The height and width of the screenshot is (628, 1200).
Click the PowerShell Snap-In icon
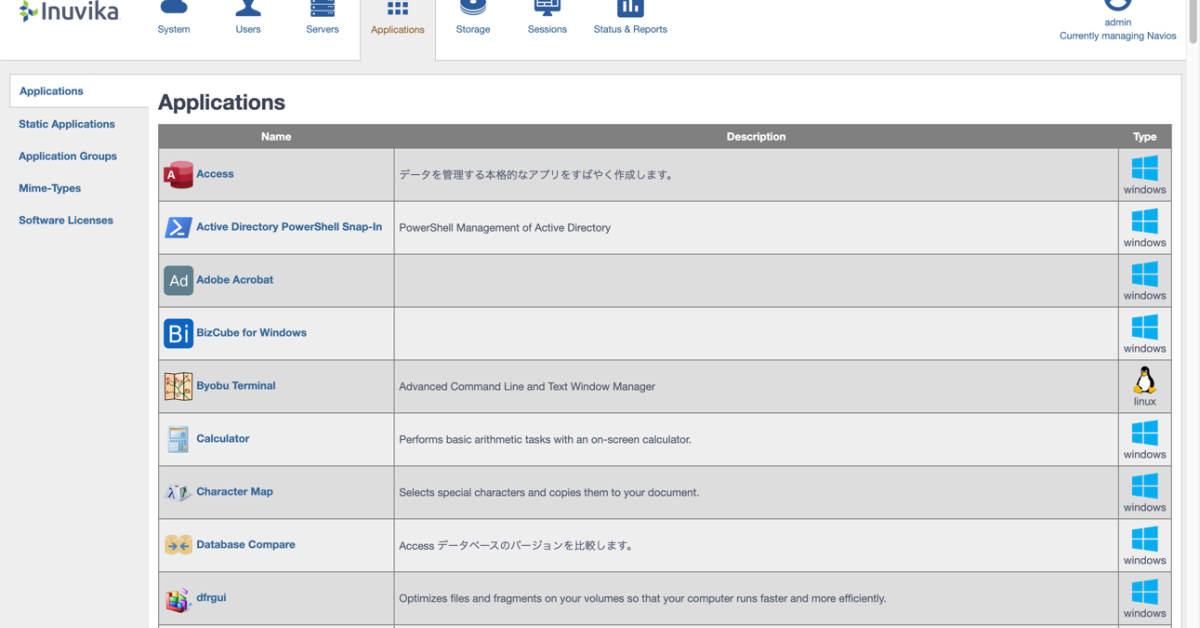point(178,228)
